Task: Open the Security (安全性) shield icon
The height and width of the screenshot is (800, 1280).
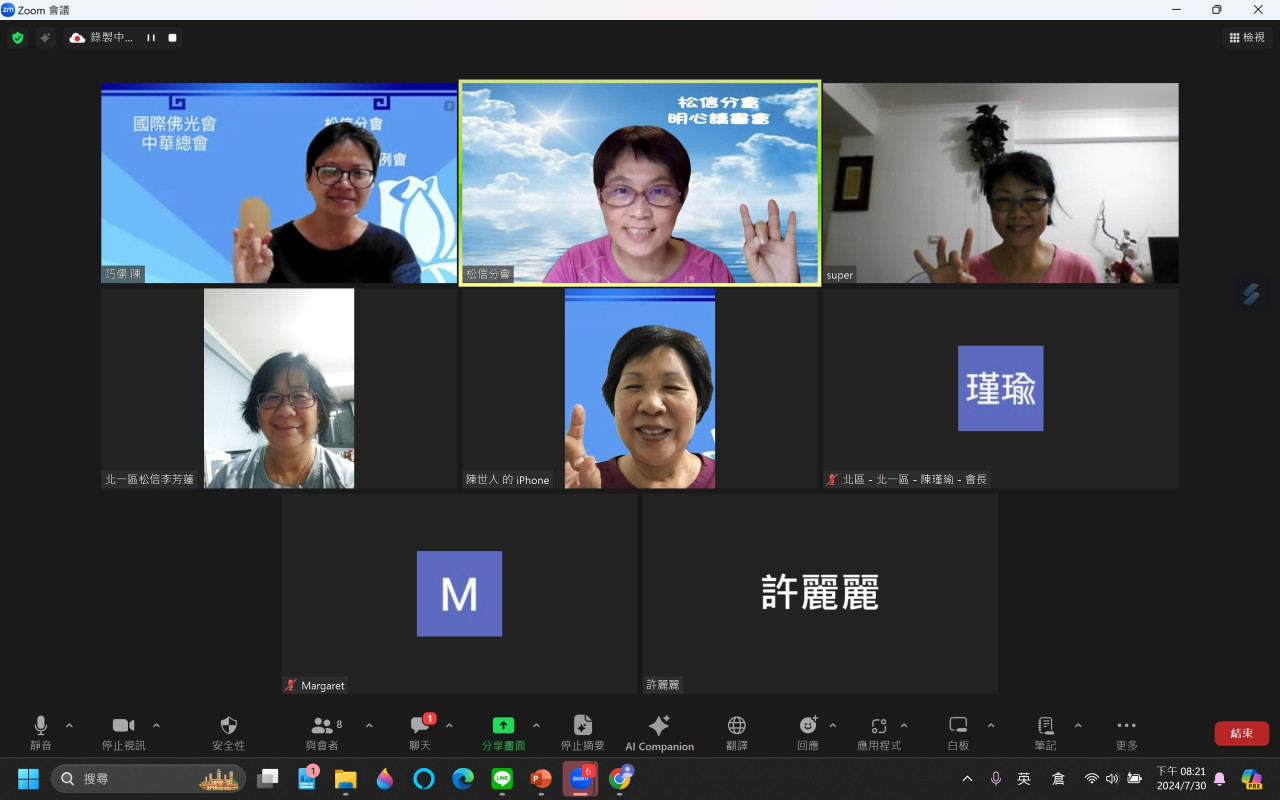Action: 228,733
